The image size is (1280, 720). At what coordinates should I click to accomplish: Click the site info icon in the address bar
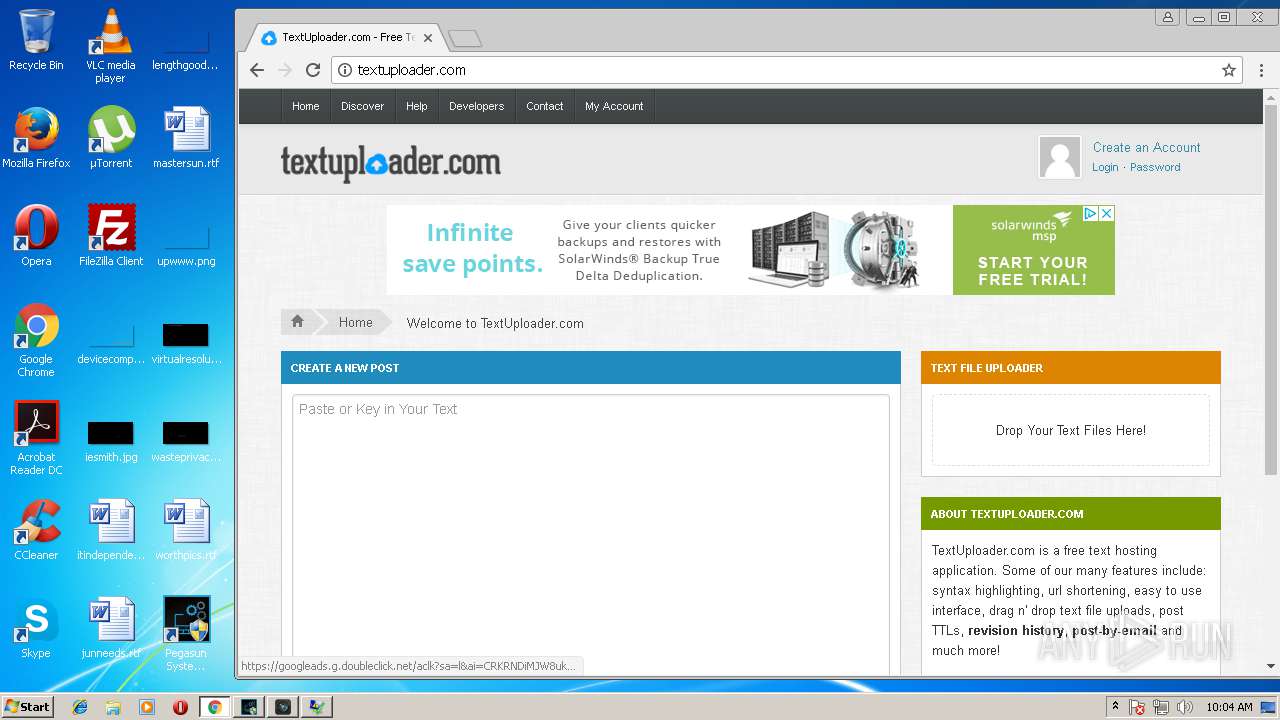tap(345, 70)
